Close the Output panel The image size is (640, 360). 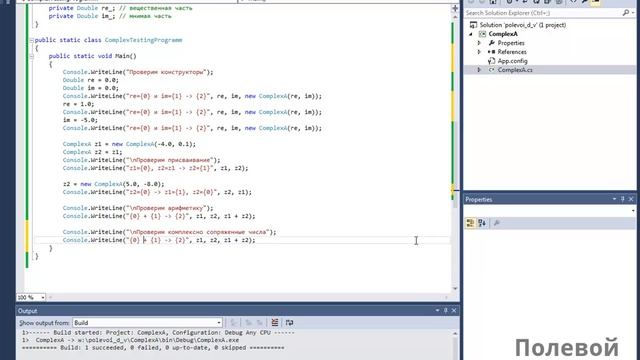[x=453, y=311]
